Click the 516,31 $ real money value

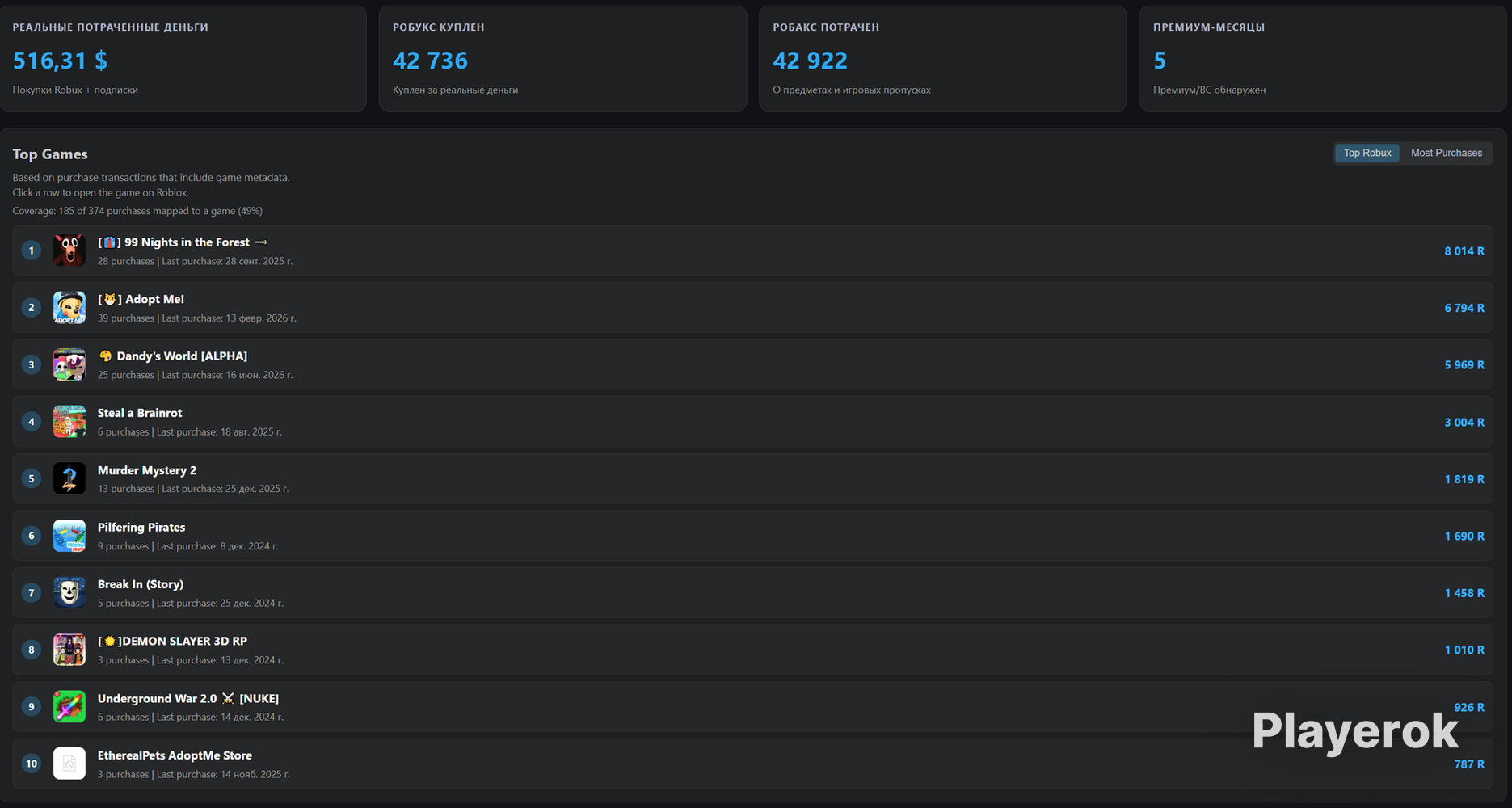coord(60,61)
